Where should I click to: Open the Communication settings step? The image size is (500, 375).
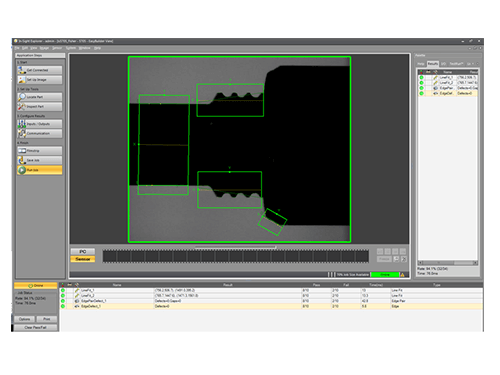(40, 133)
